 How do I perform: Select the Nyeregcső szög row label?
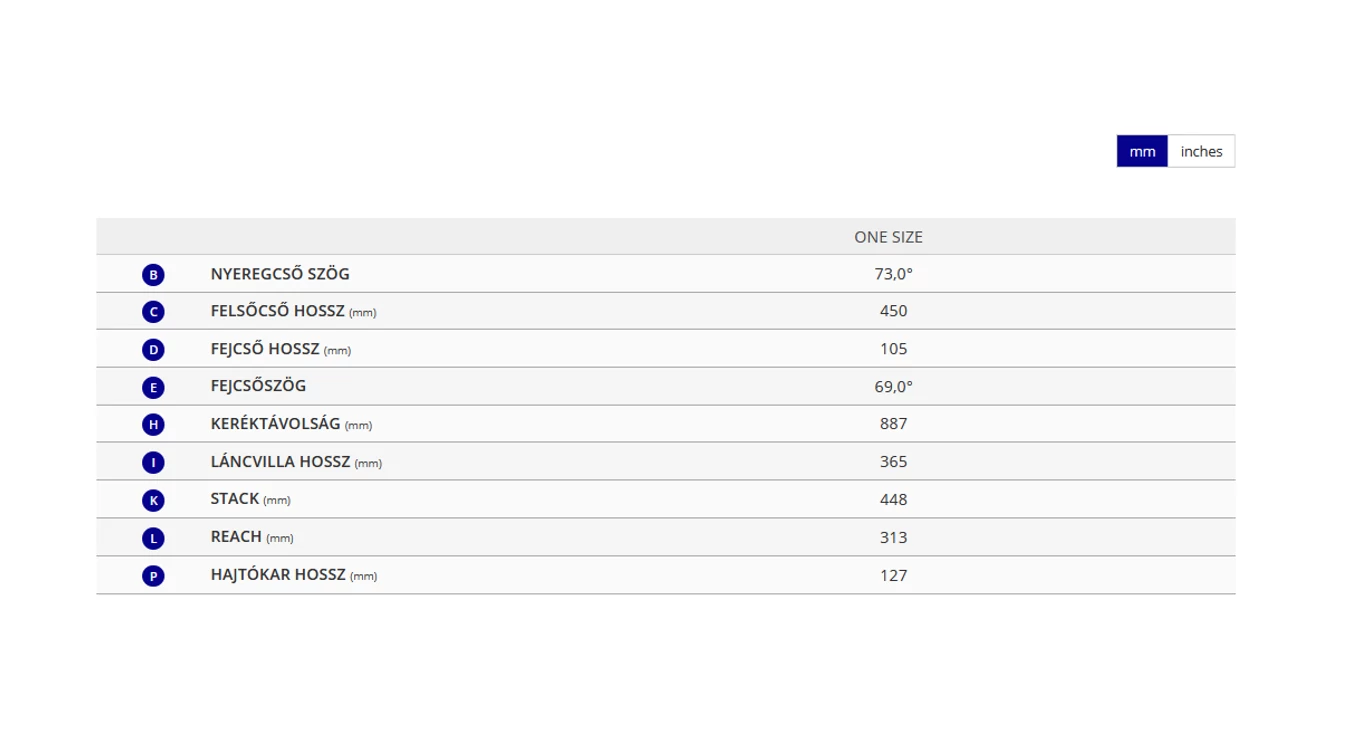pos(280,274)
